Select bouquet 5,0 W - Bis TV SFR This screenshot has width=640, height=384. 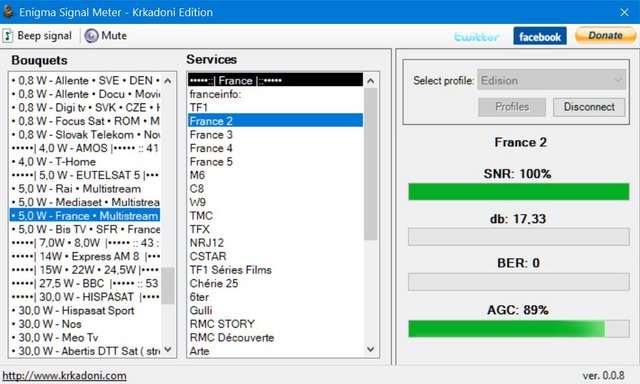(85, 229)
